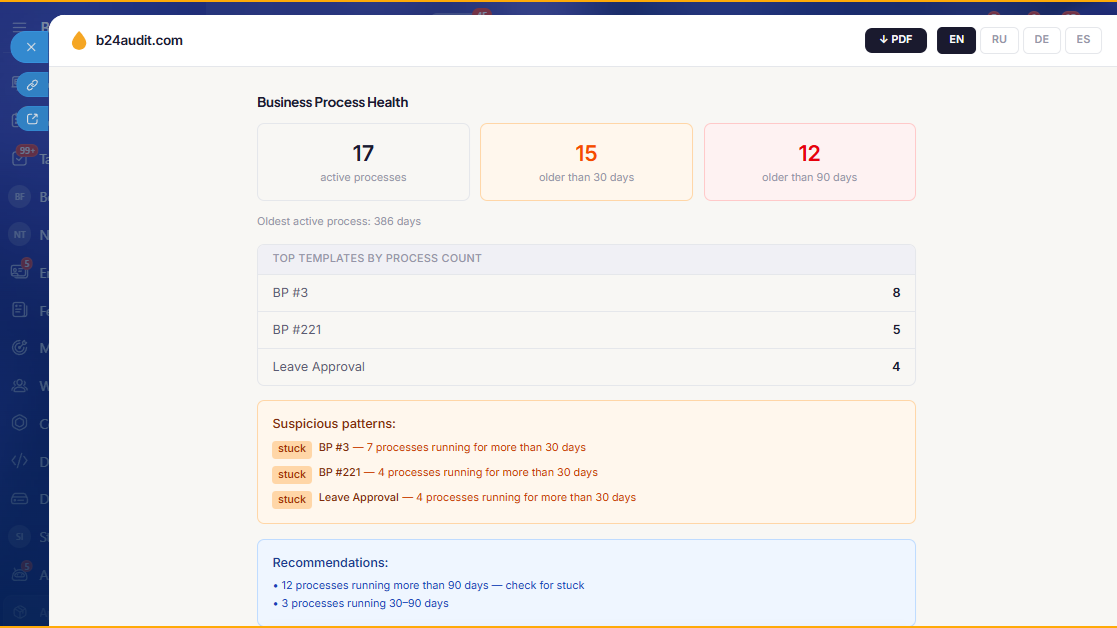Click the count 4 for Leave Approval

coord(896,367)
